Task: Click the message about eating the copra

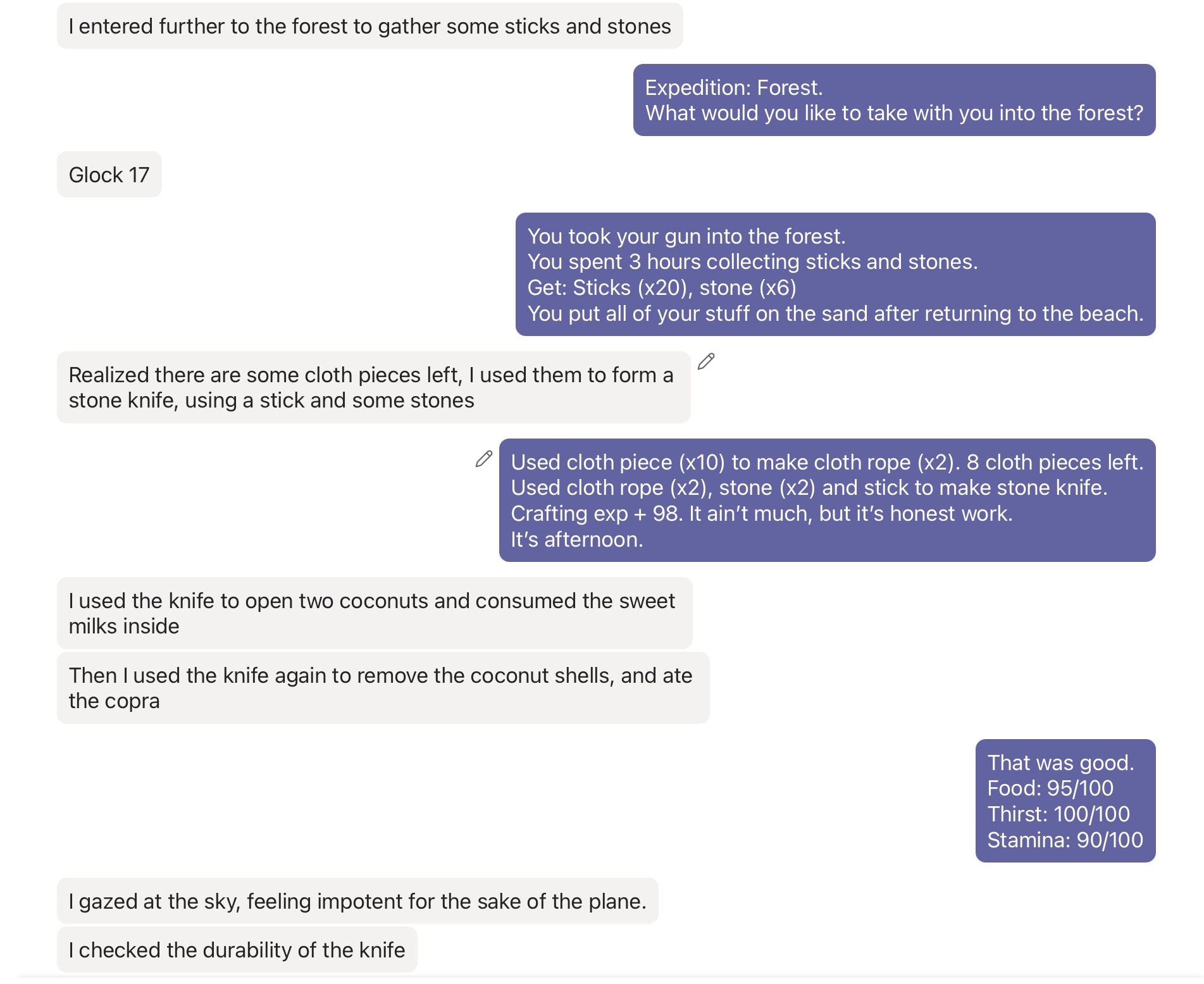Action: [x=382, y=688]
